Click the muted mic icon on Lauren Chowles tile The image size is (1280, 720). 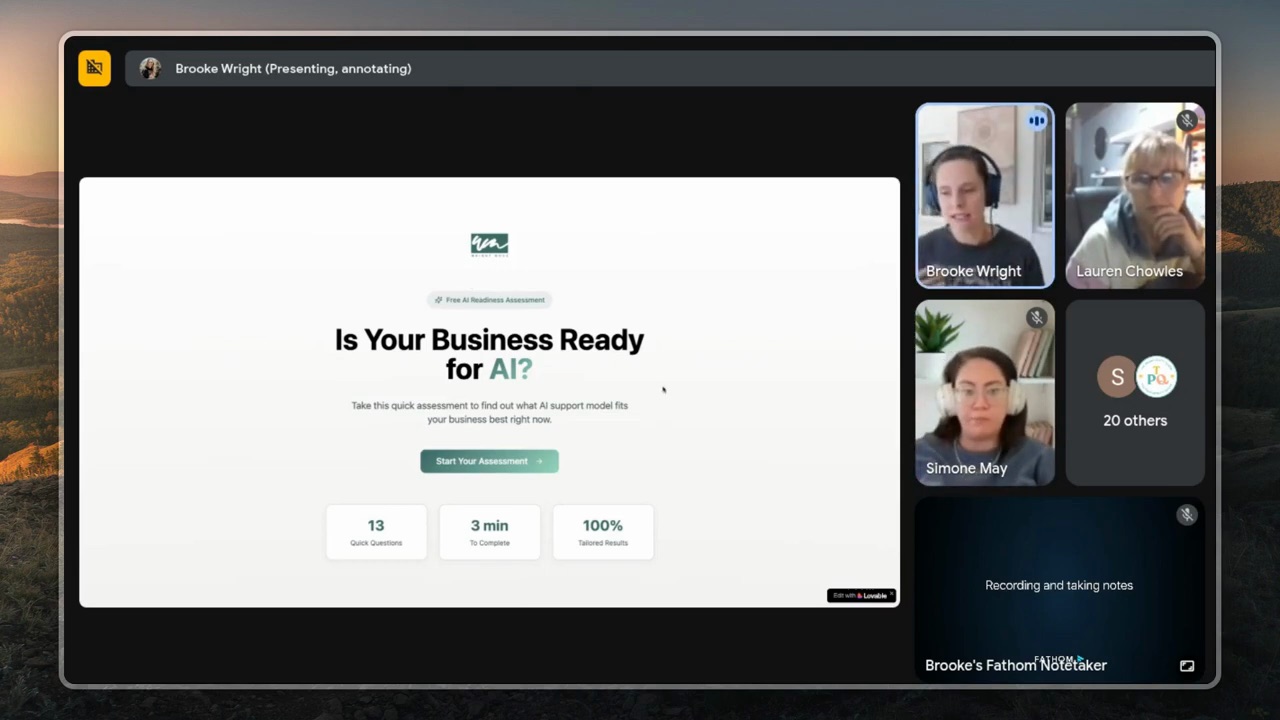tap(1186, 121)
